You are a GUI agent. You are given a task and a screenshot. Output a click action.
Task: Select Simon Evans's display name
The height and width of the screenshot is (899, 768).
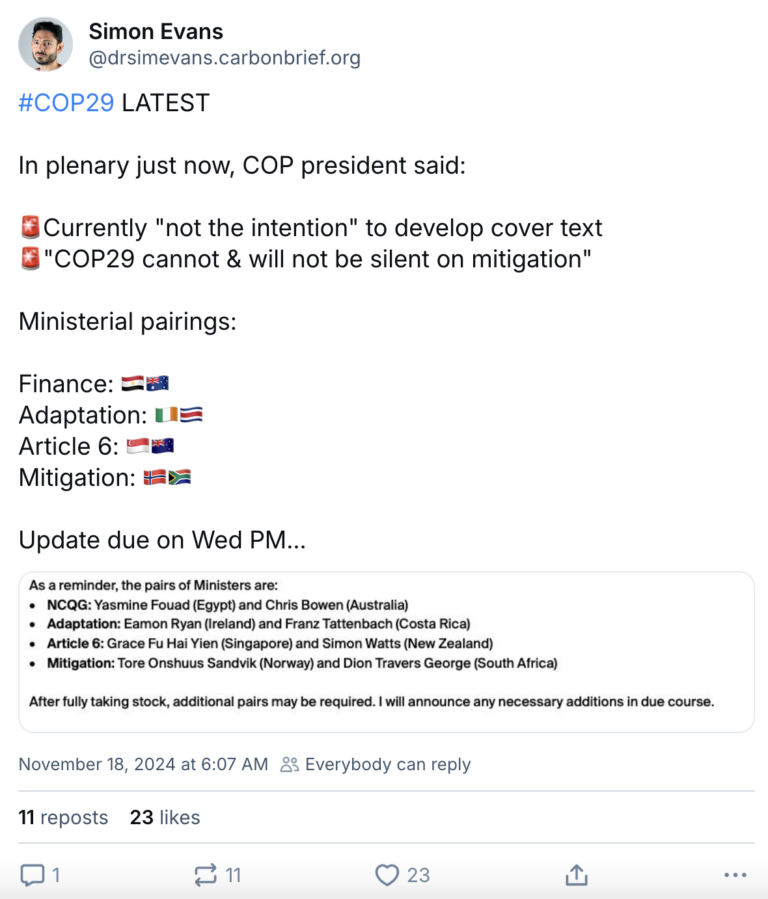pos(156,31)
